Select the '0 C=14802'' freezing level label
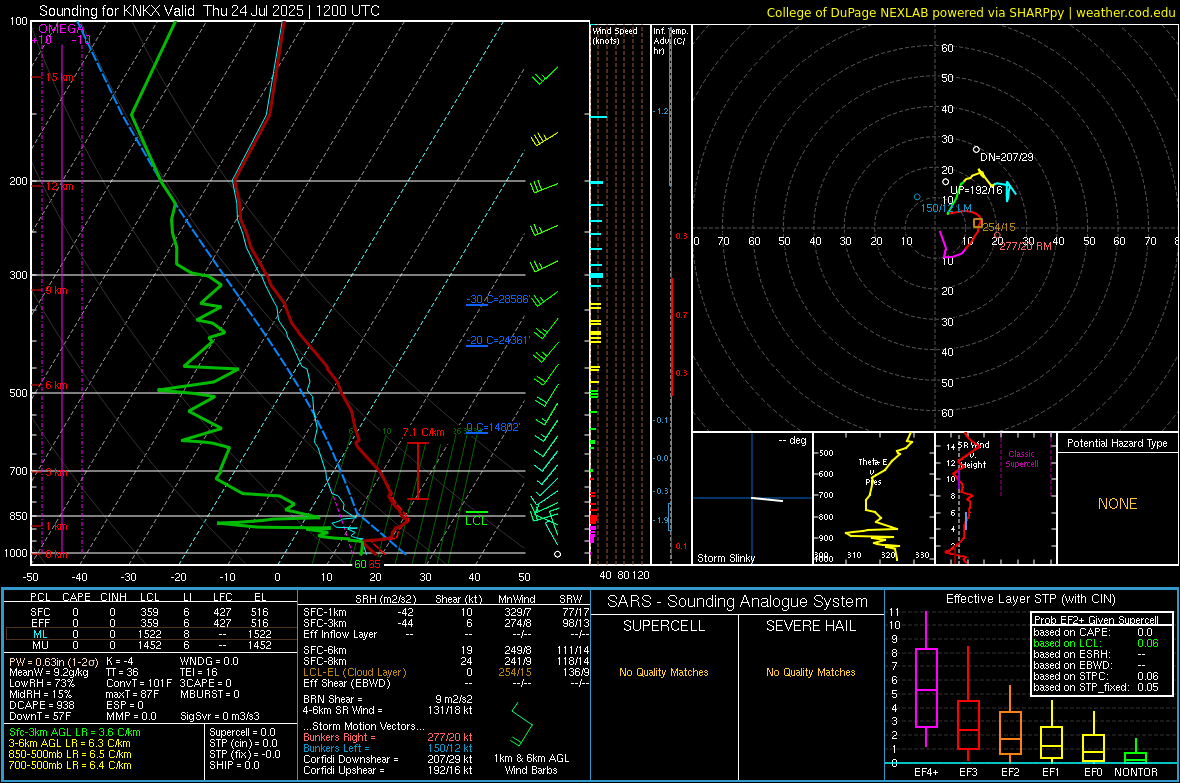 493,427
